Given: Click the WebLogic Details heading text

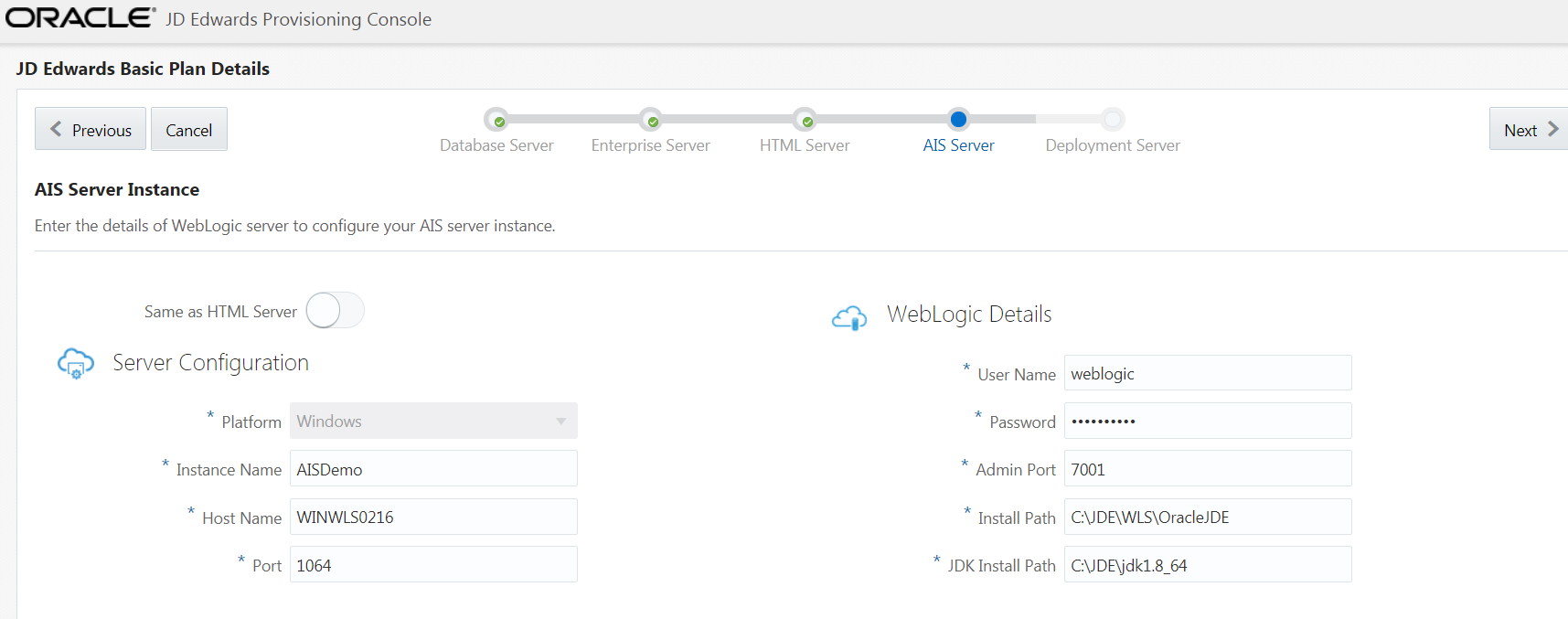Looking at the screenshot, I should point(969,315).
